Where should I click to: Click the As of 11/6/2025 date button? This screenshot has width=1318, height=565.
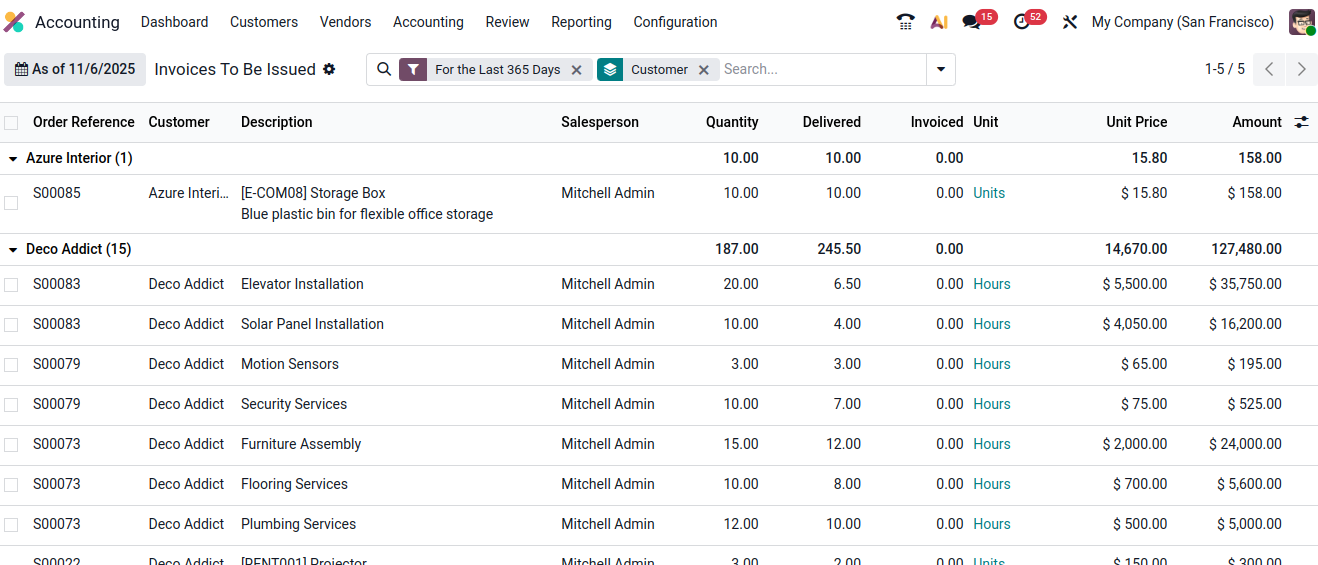click(75, 69)
